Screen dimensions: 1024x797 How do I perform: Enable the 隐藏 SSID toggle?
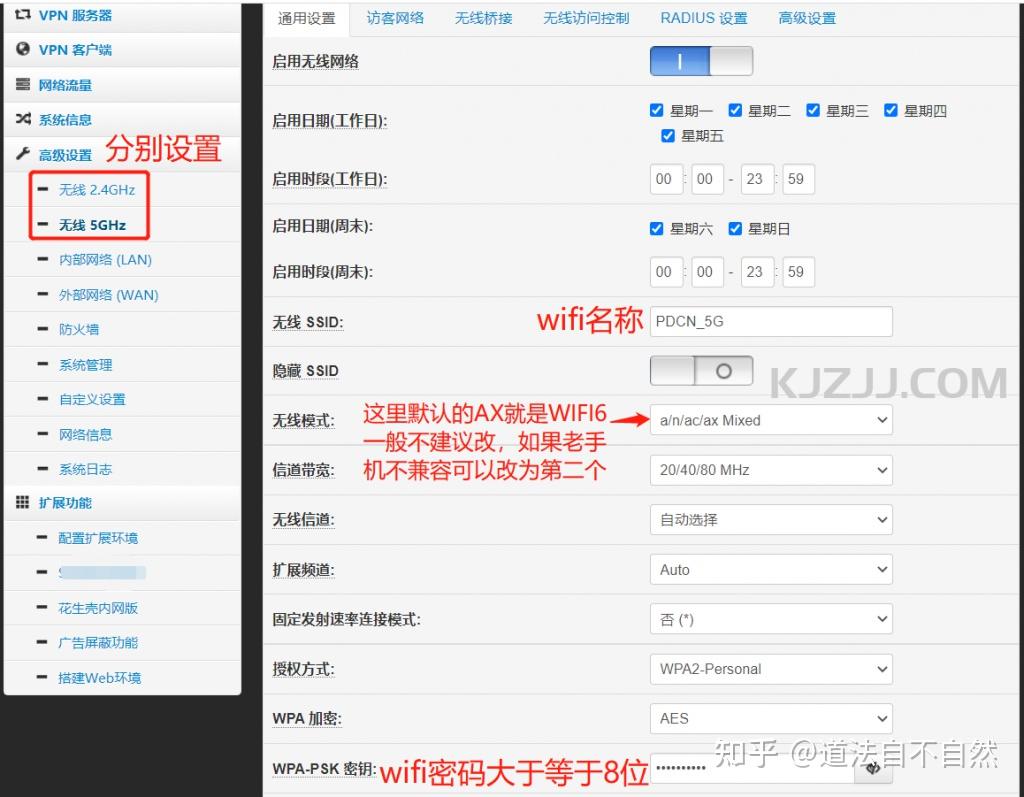point(701,370)
